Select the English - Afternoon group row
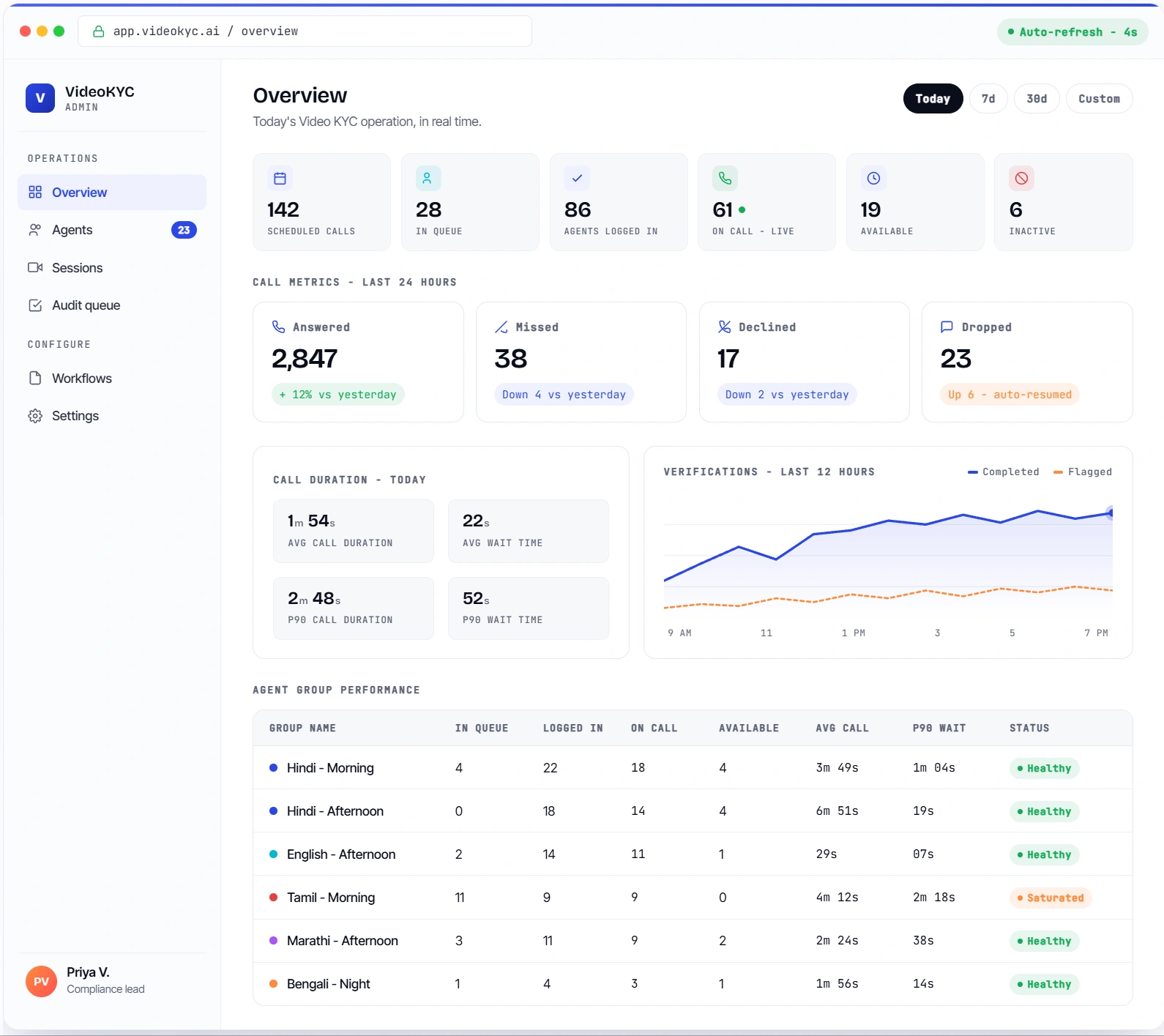Image resolution: width=1164 pixels, height=1036 pixels. point(693,854)
